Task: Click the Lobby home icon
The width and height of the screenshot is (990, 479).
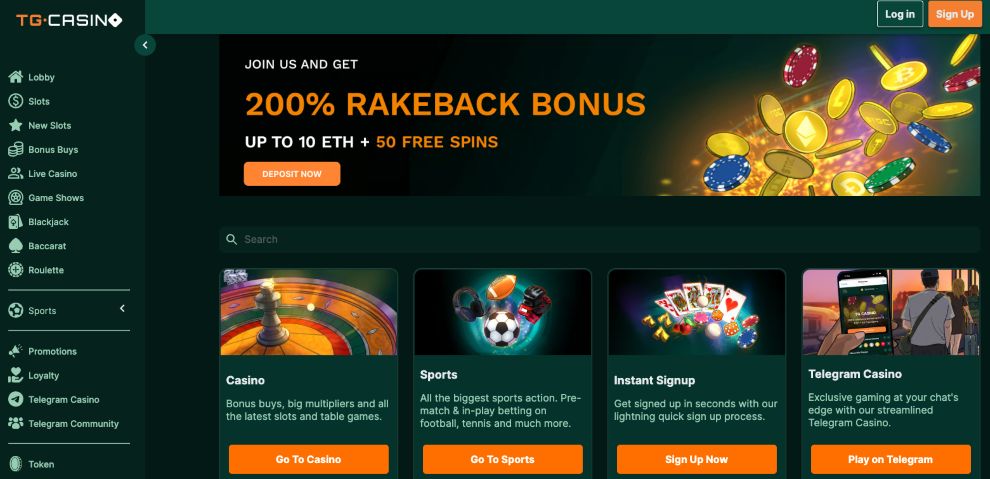Action: [x=16, y=77]
